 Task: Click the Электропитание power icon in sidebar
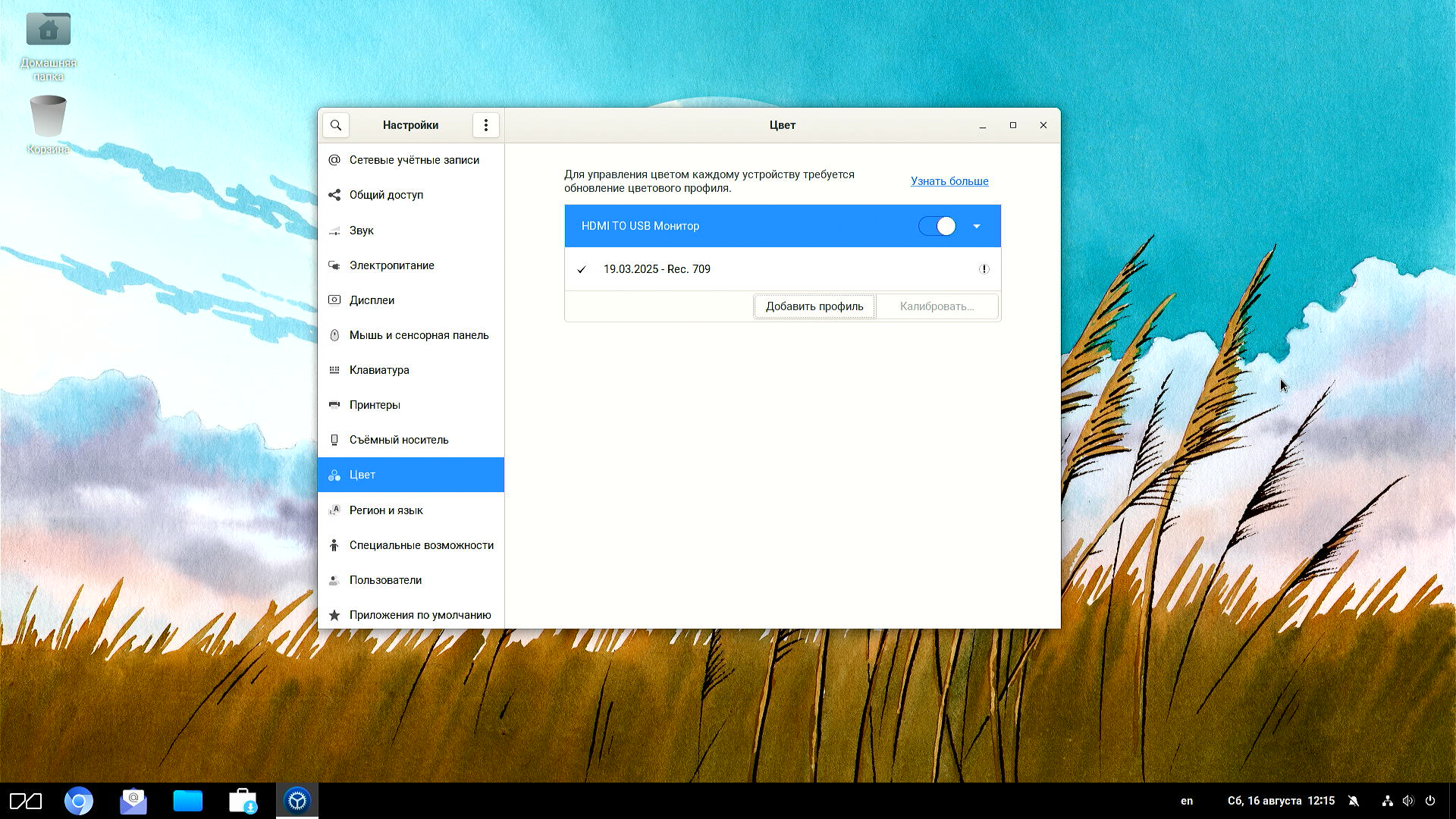coord(334,265)
